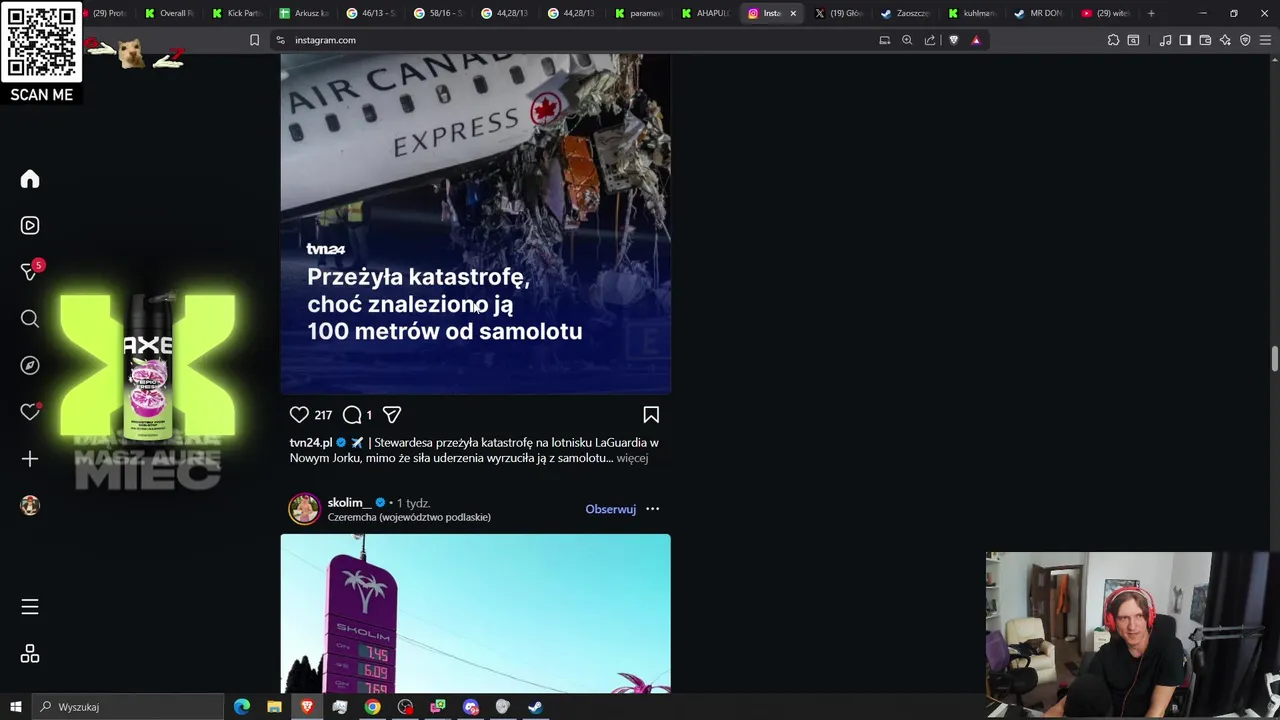Go to Instagram home feed icon
Viewport: 1280px width, 720px height.
click(x=30, y=179)
